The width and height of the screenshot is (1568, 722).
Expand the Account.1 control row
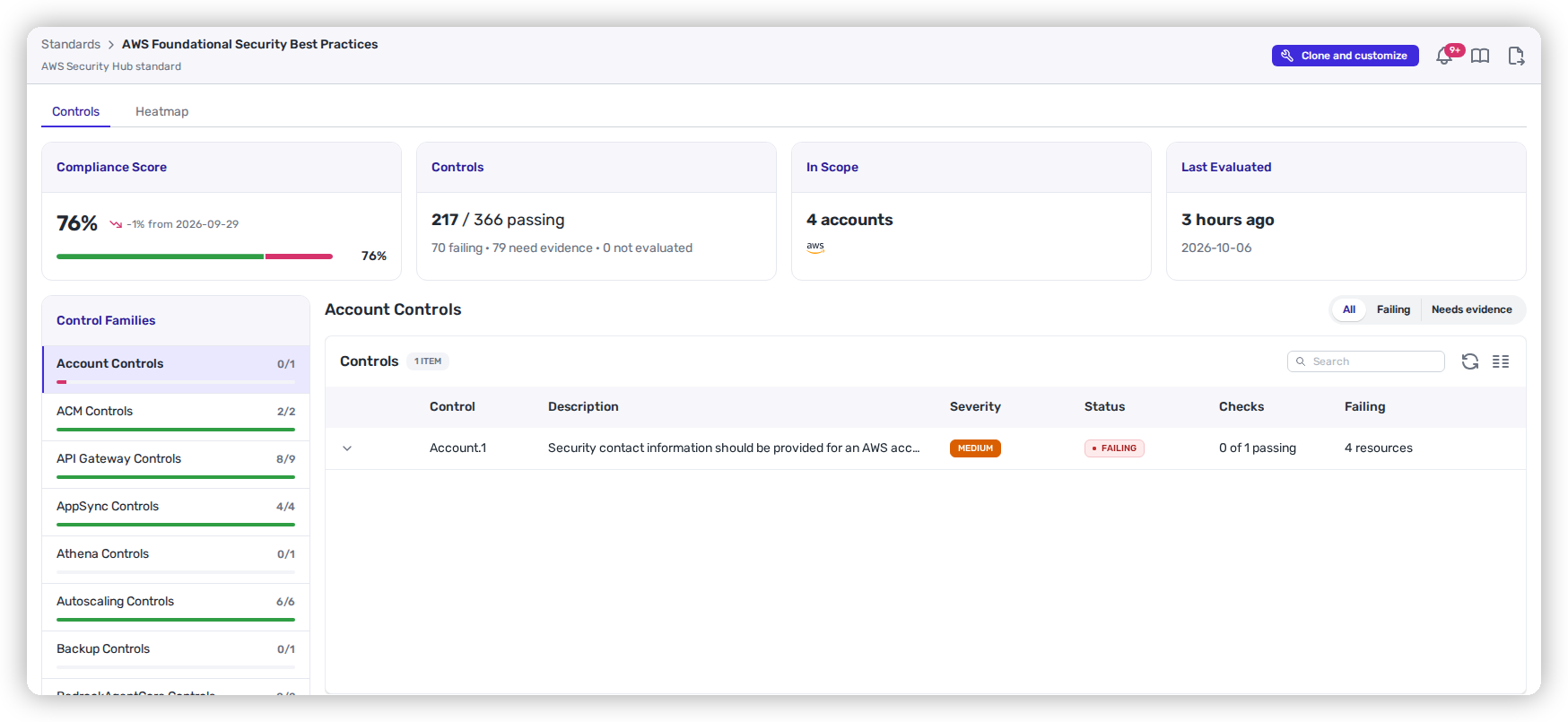click(x=347, y=448)
